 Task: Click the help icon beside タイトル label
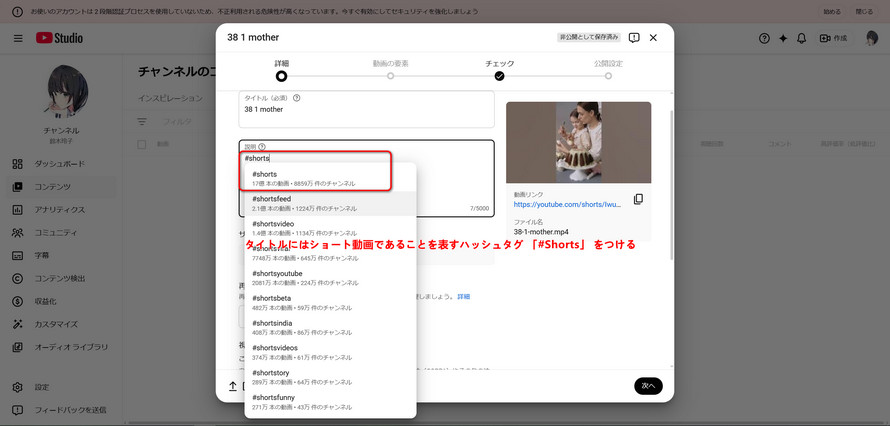click(x=297, y=98)
